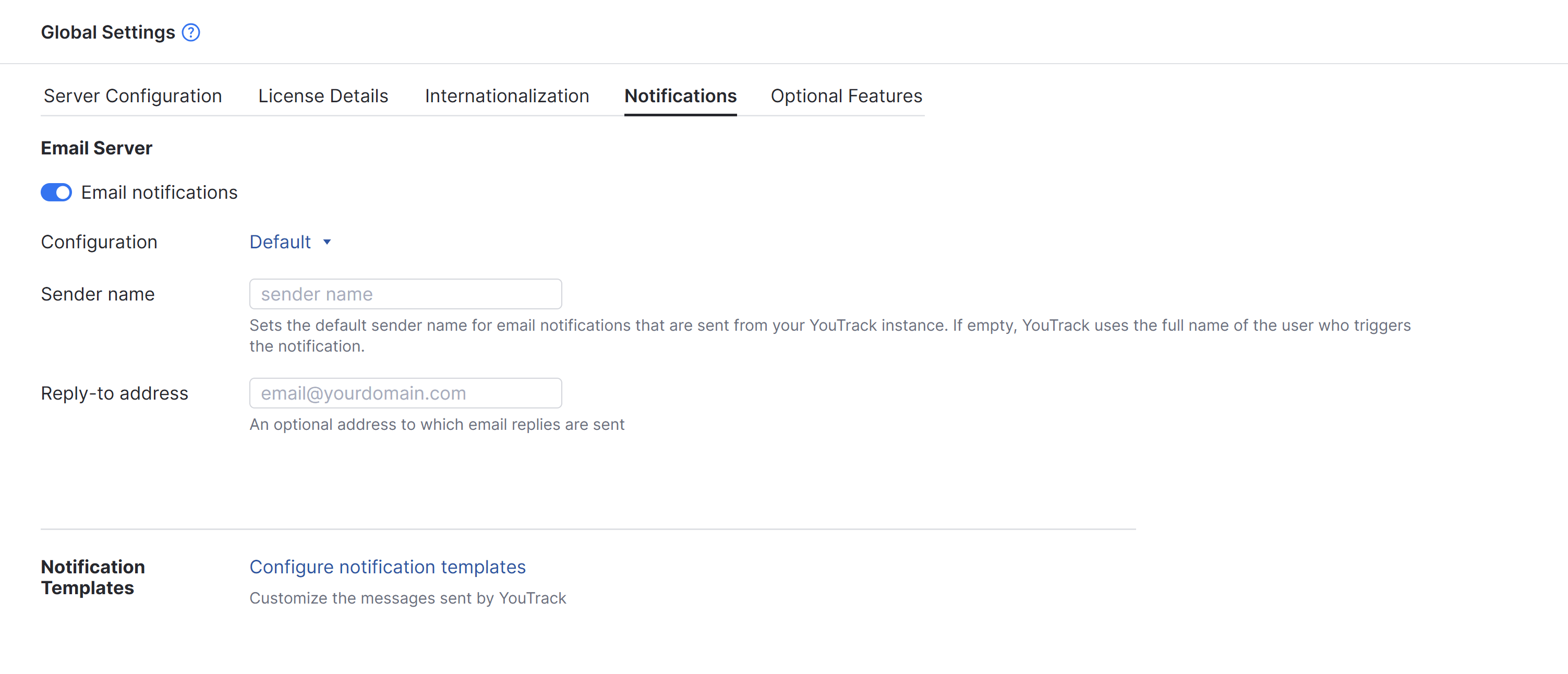Screen dimensions: 1568x674
Task: Open the License Details tab
Action: point(322,95)
